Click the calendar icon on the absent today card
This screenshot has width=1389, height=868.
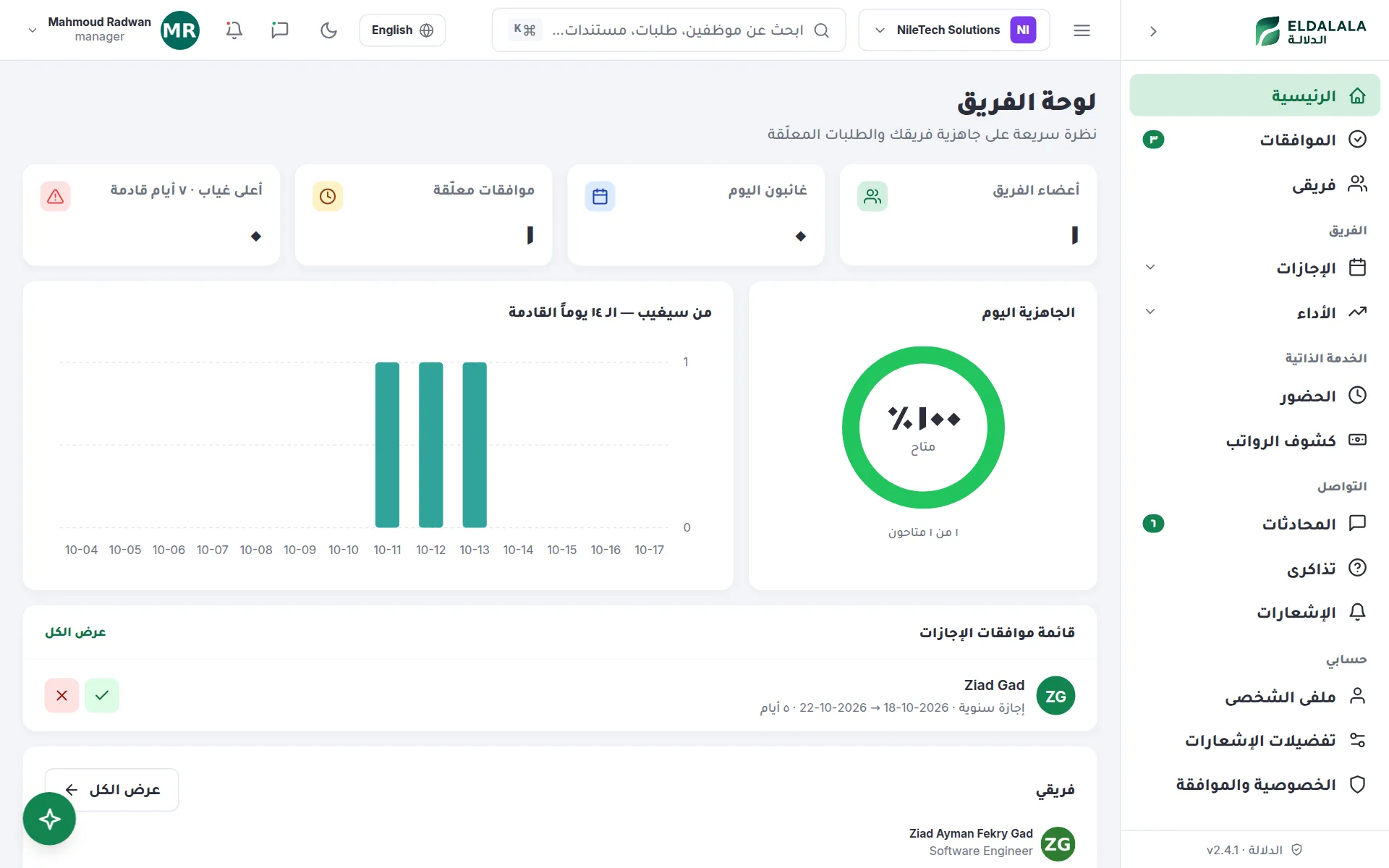[x=600, y=196]
